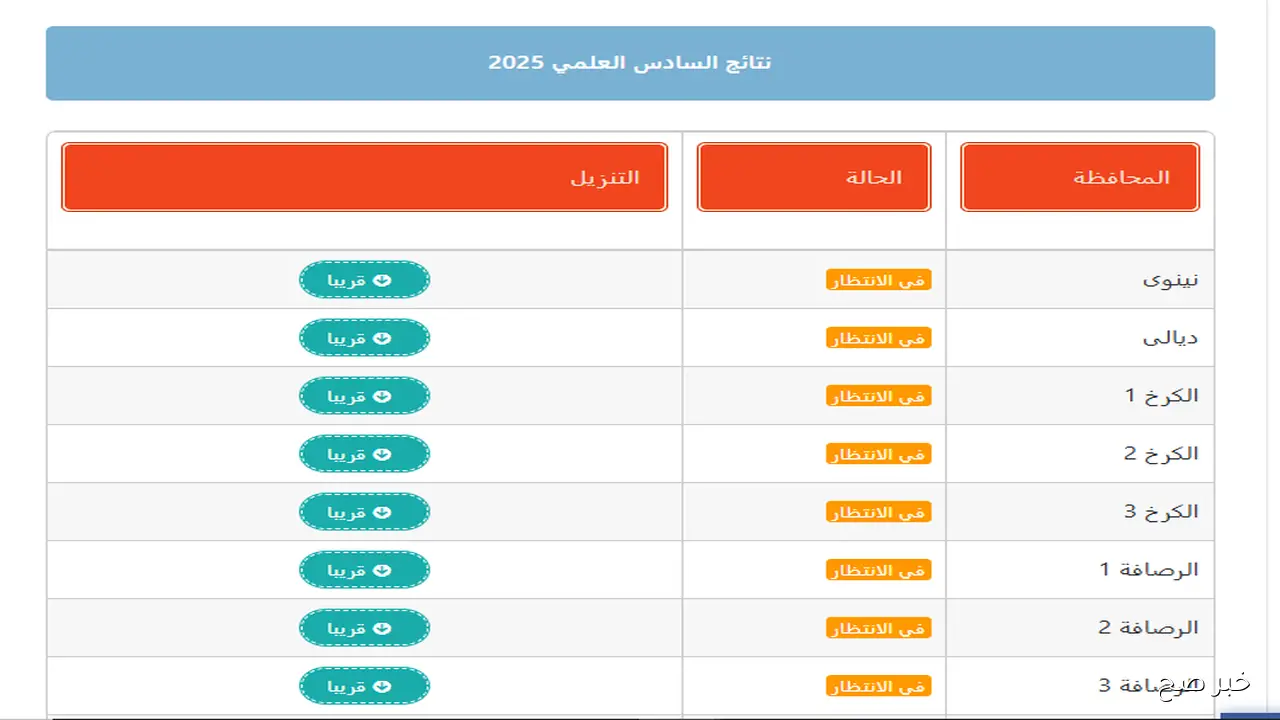This screenshot has width=1280, height=720.
Task: Click the في الانتظار status for الكرخ 1
Action: 879,396
